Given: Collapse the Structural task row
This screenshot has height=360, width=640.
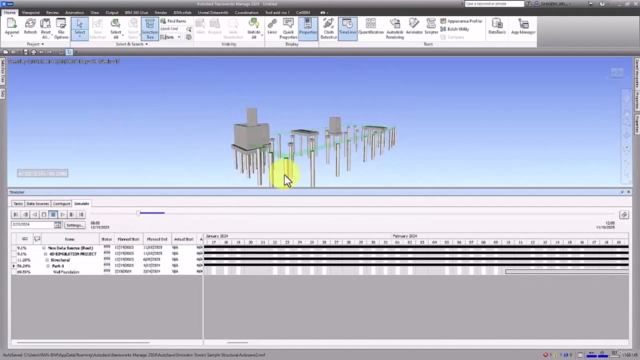Looking at the screenshot, I should (x=47, y=260).
